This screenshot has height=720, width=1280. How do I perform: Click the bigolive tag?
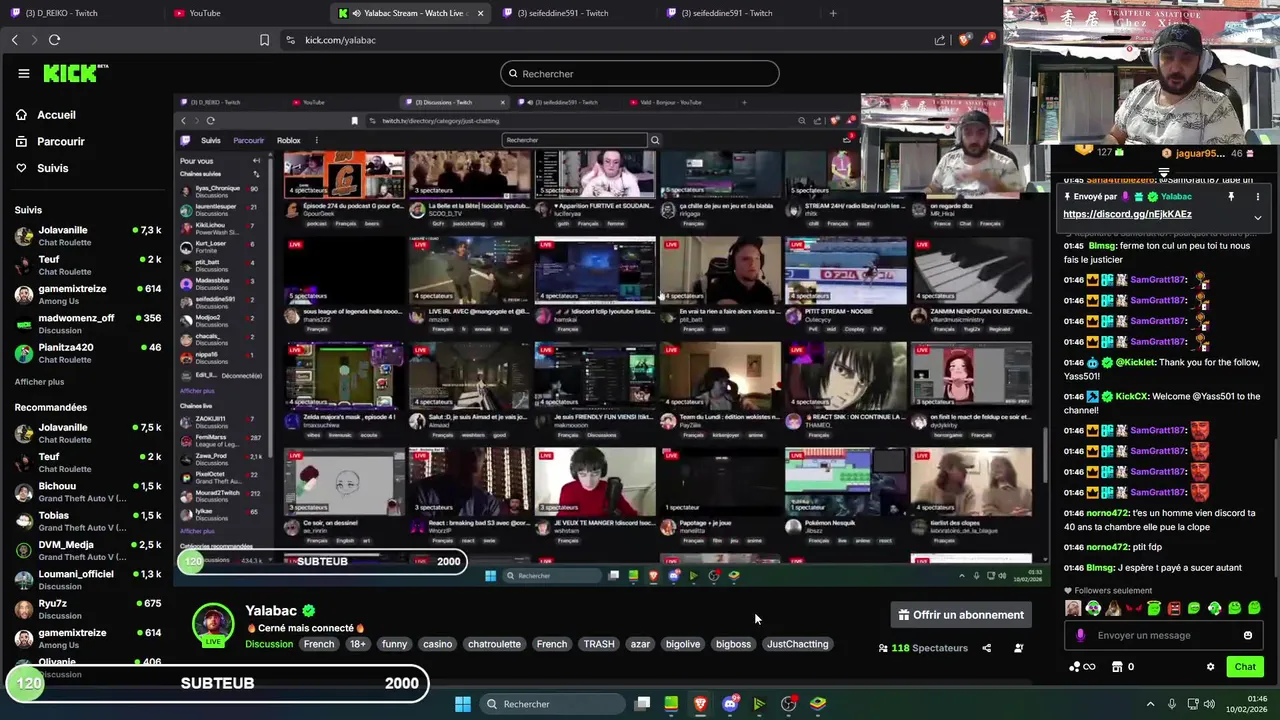click(683, 644)
